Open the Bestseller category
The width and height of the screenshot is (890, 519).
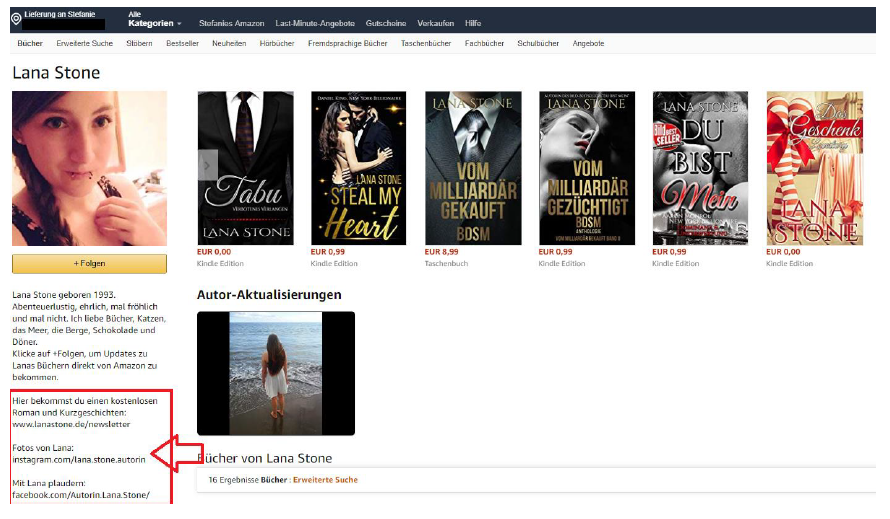[x=182, y=43]
